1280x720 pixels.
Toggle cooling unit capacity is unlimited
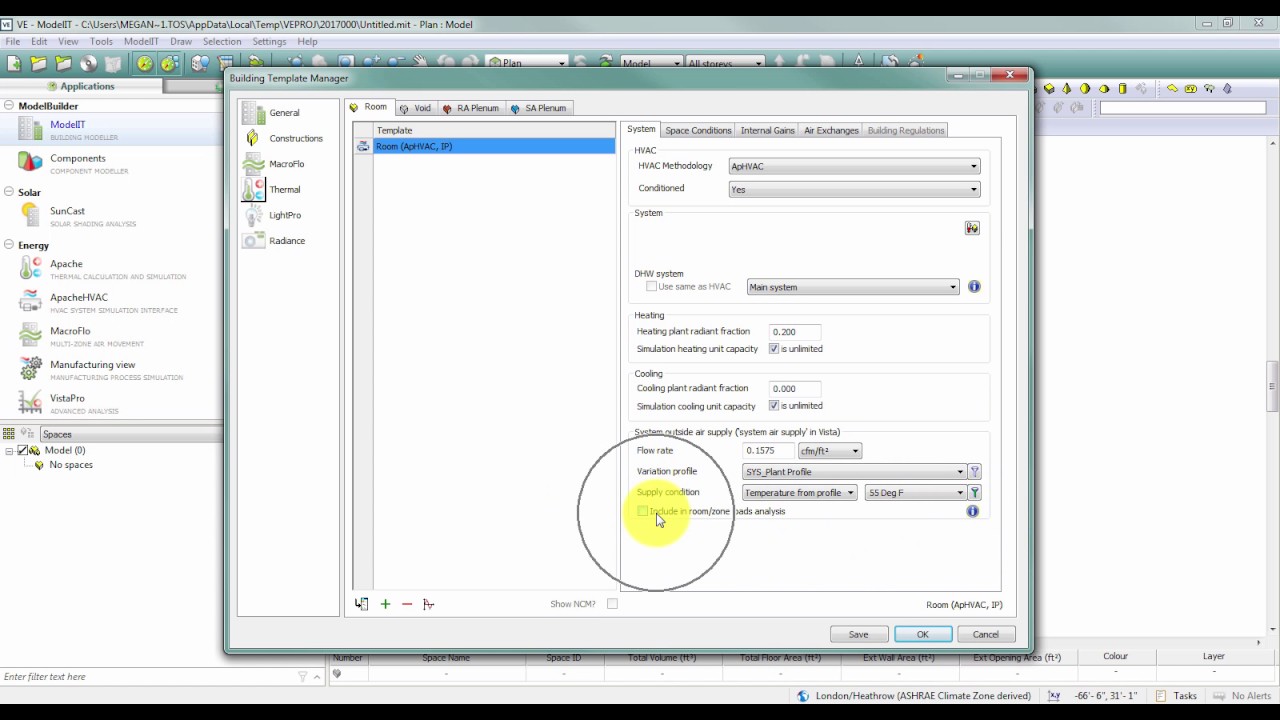(x=774, y=406)
